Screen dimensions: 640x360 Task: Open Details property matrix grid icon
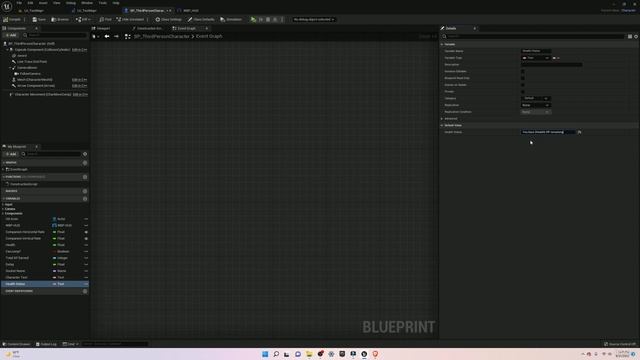pos(630,36)
